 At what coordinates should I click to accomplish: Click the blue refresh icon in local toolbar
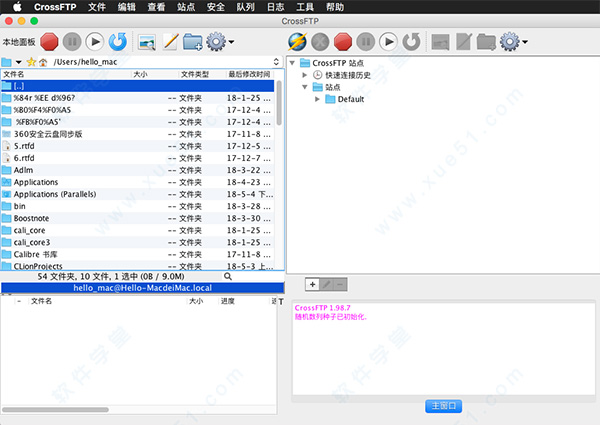(117, 42)
